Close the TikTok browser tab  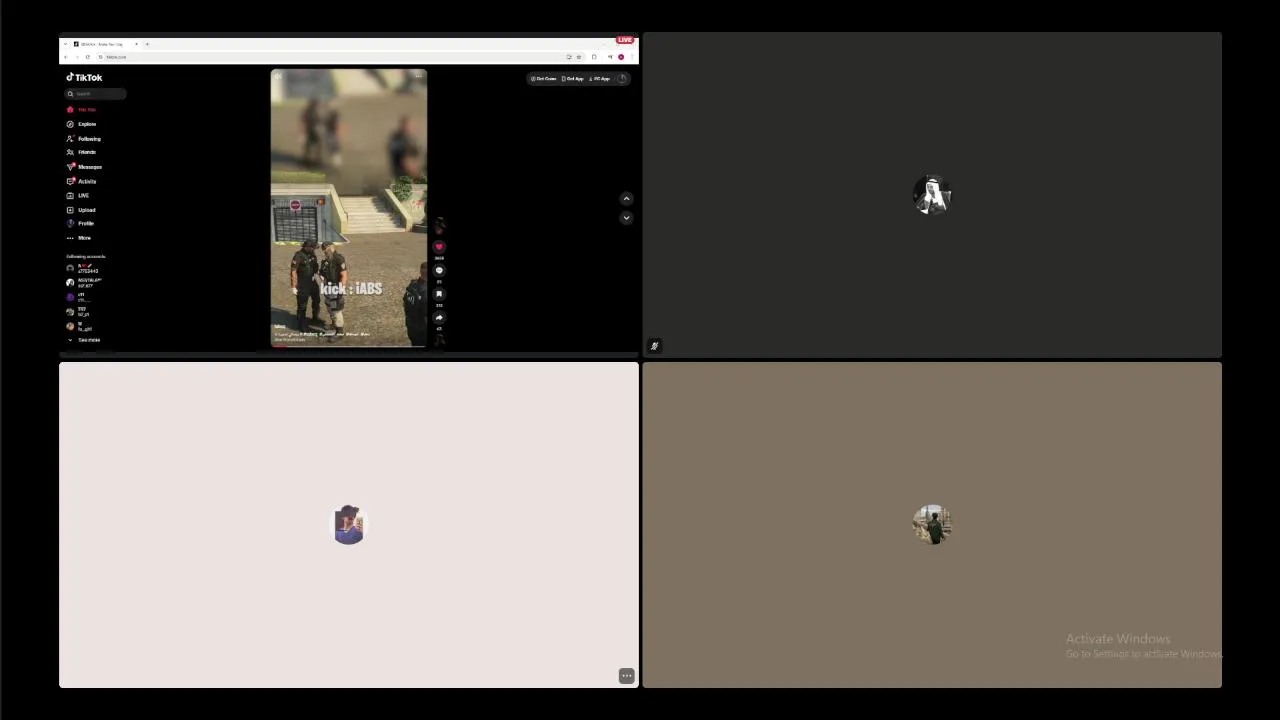pyautogui.click(x=136, y=44)
